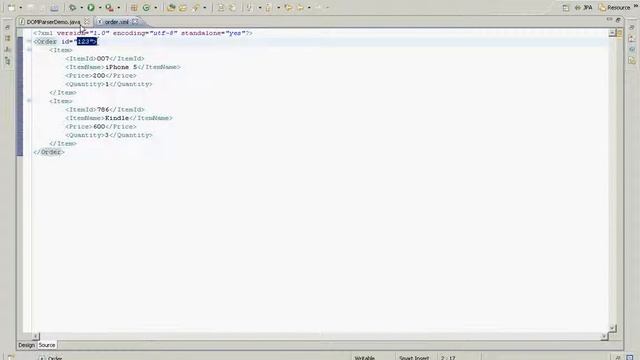Show more perspectives chevron
This screenshot has width=640, height=360.
(x=636, y=6)
